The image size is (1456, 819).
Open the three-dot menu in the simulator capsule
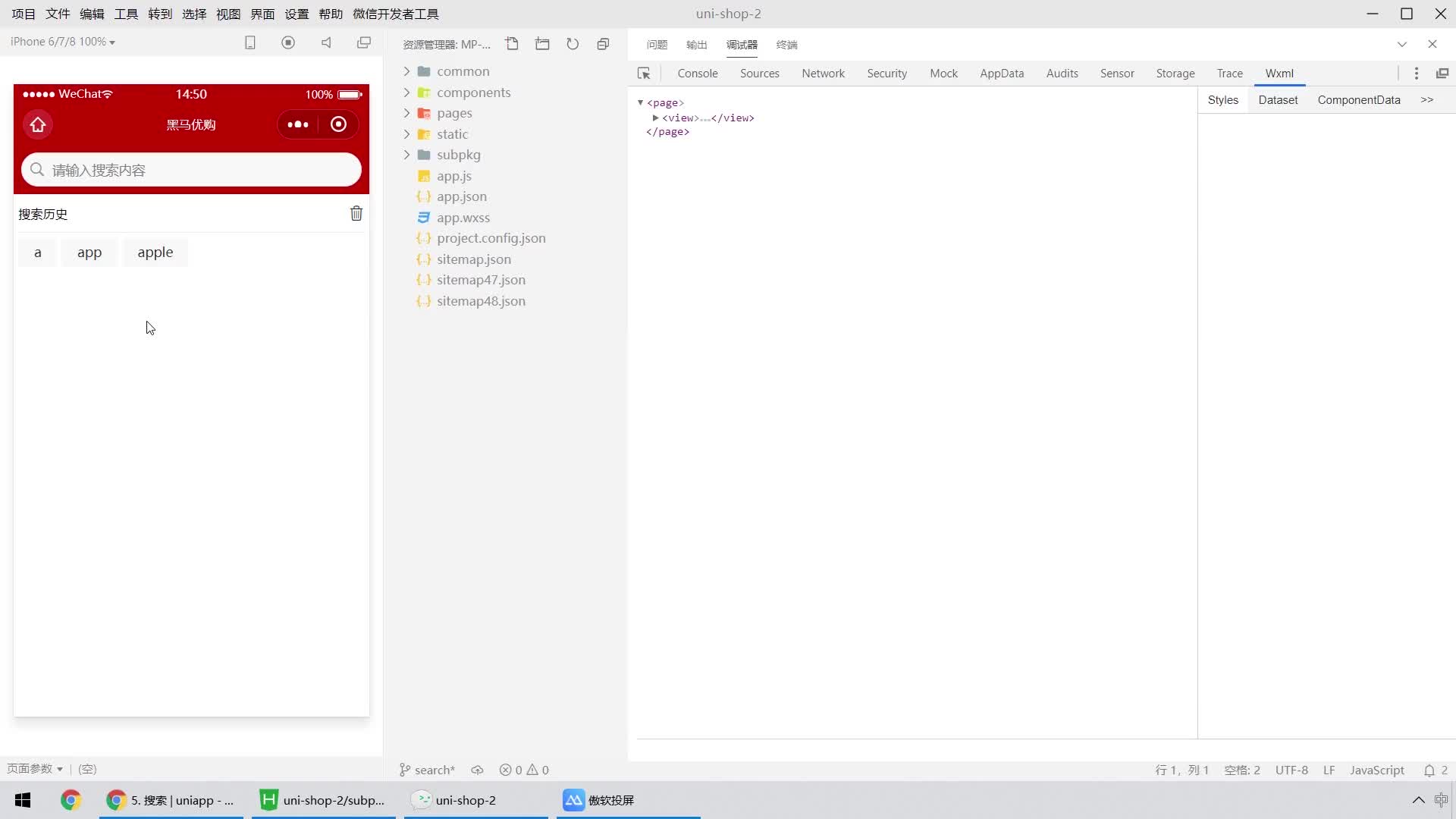[298, 124]
